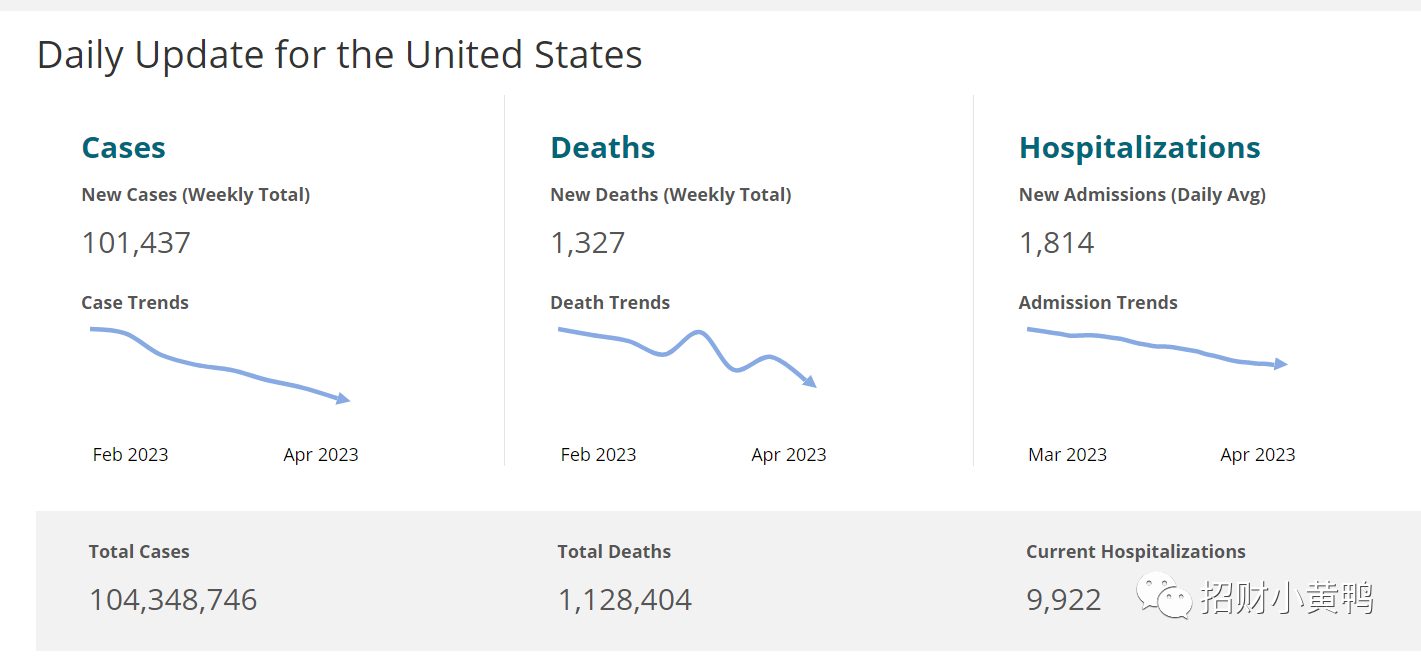This screenshot has height=661, width=1421.
Task: Click the Apr 2023 label under Death Trends
Action: tap(789, 455)
